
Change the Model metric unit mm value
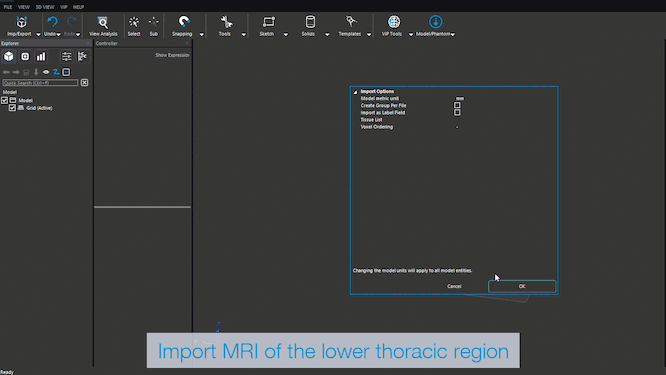[460, 99]
